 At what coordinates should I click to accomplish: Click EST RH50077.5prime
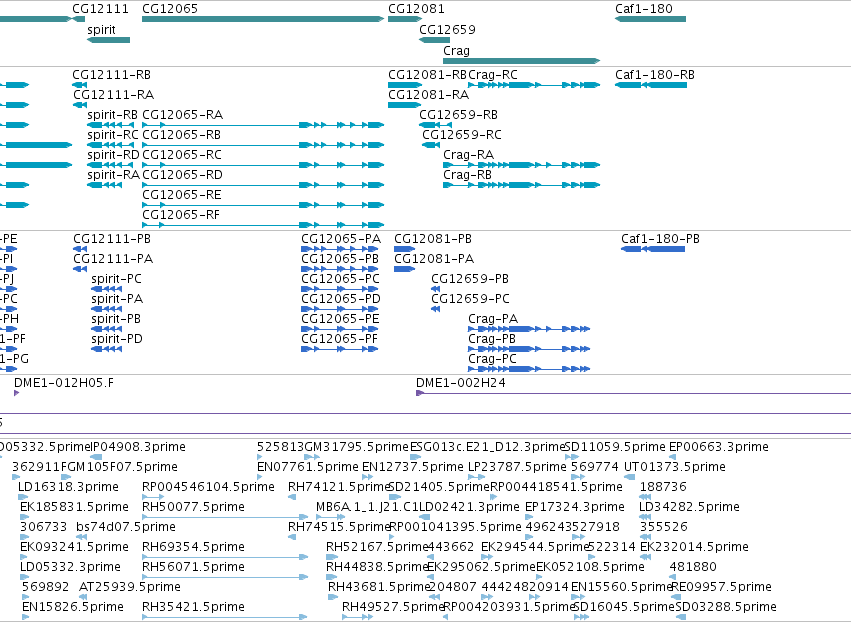click(x=193, y=507)
